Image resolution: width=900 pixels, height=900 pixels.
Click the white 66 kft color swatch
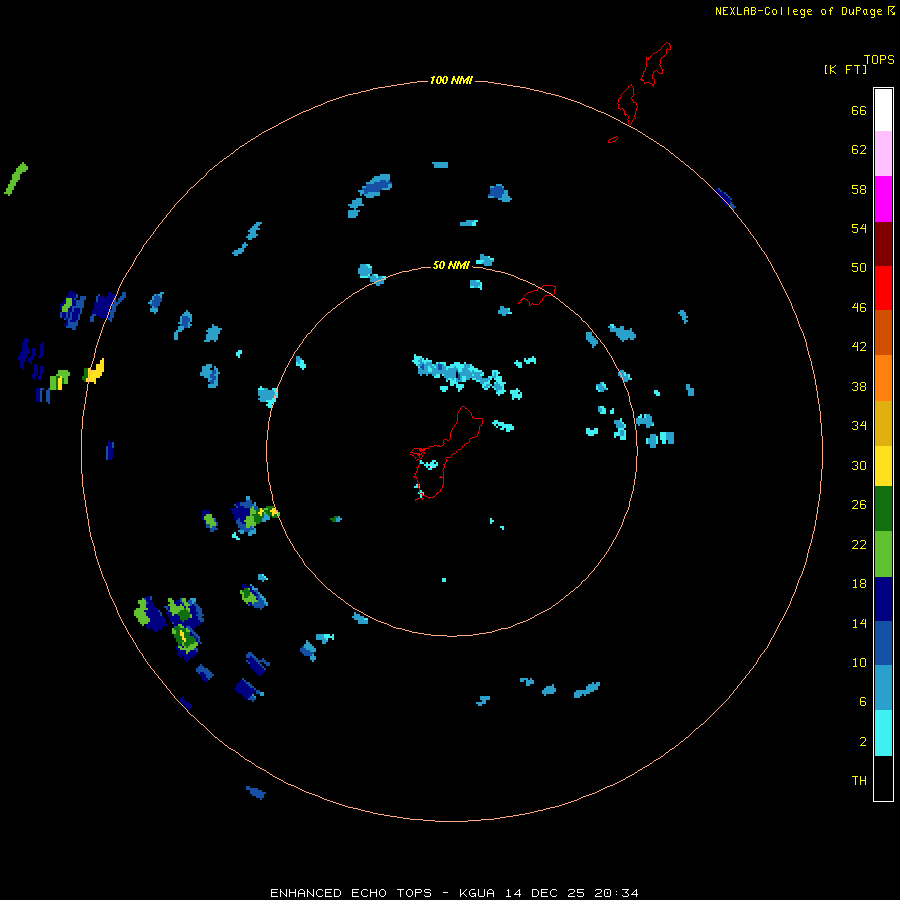click(x=883, y=110)
